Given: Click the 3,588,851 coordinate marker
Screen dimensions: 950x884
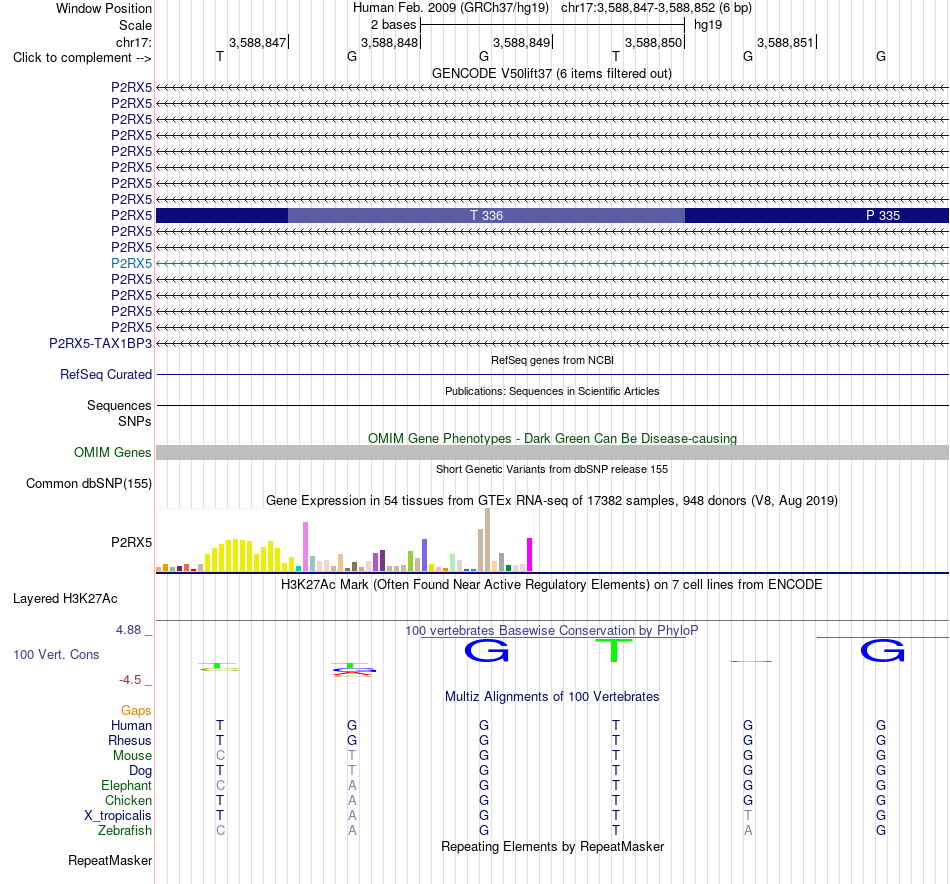Looking at the screenshot, I should coord(786,42).
